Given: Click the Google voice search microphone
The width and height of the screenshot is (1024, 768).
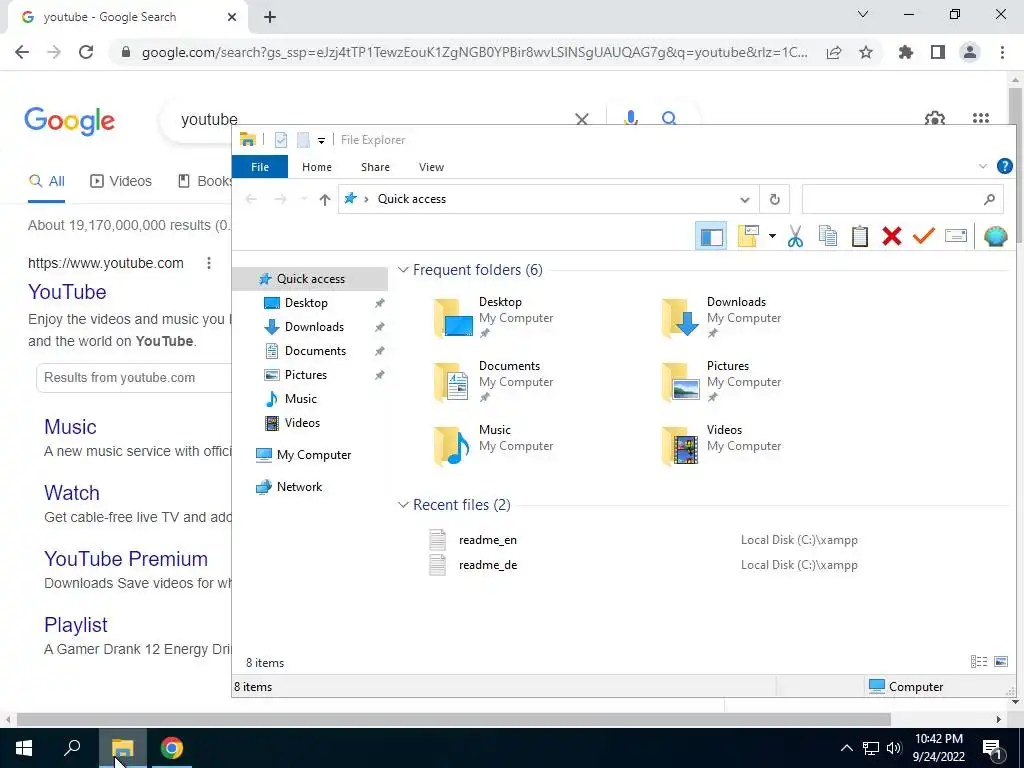Looking at the screenshot, I should (x=630, y=118).
